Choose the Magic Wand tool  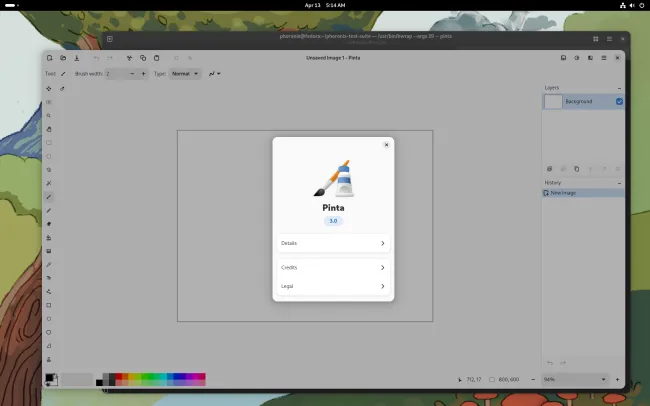(x=49, y=184)
